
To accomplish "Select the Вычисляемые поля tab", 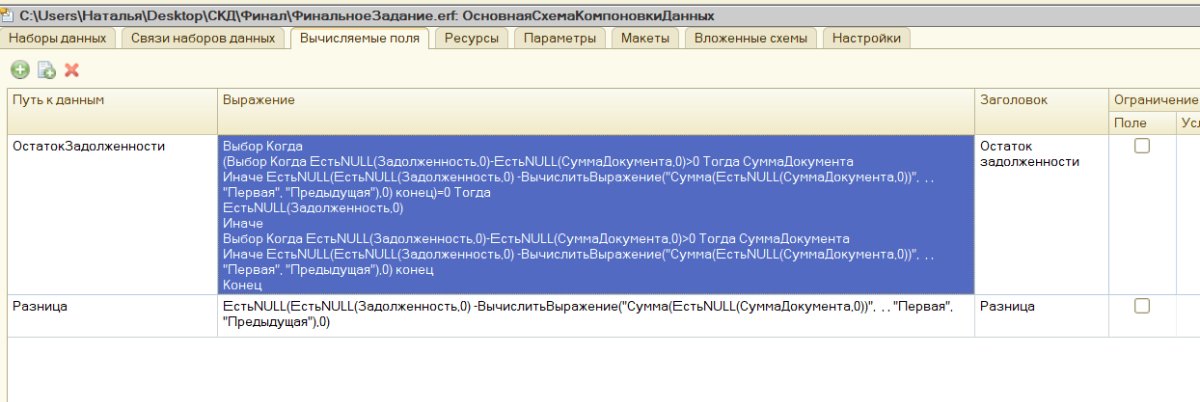I will (x=359, y=38).
